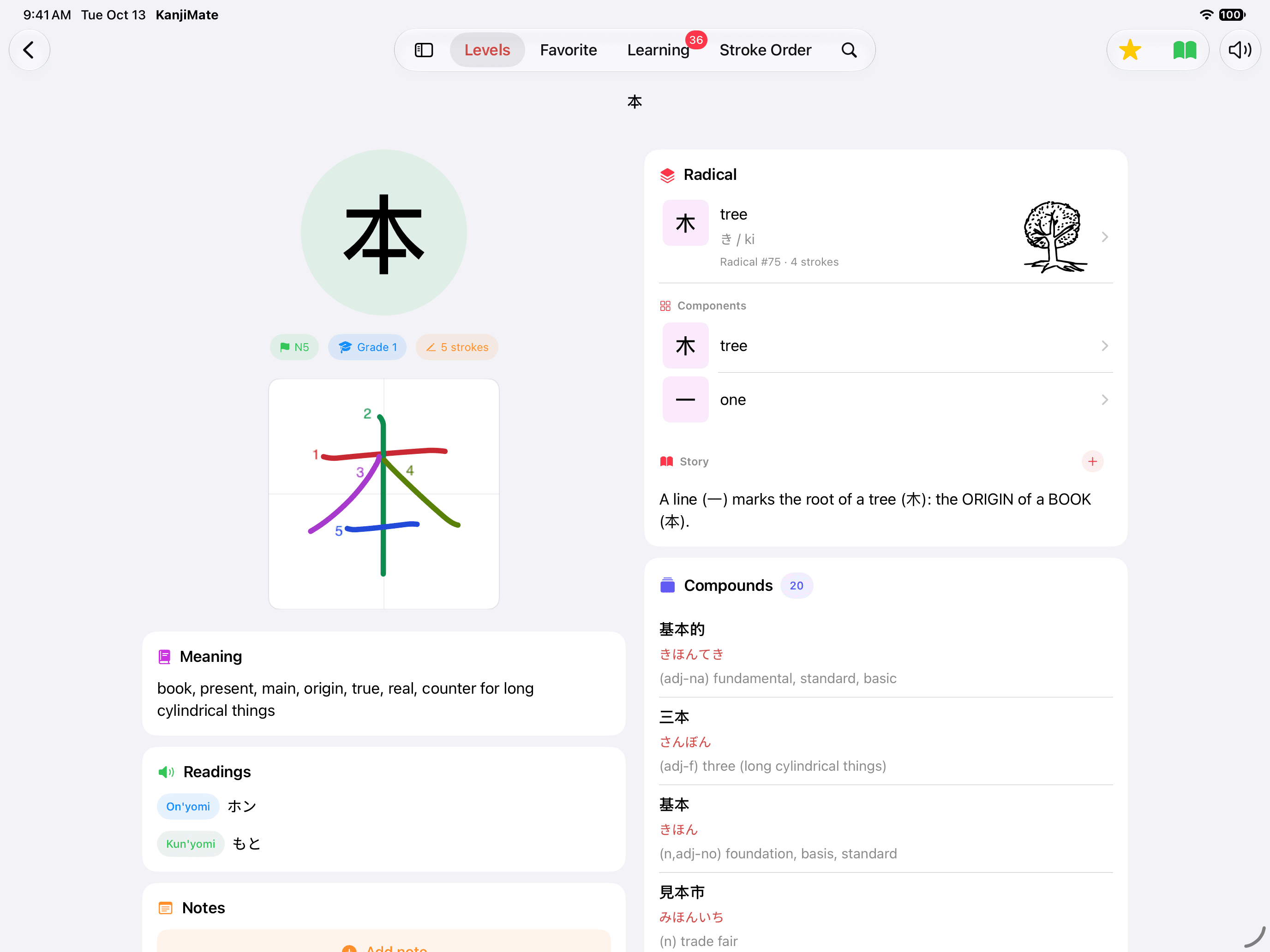Viewport: 1270px width, 952px height.
Task: Tap the Radical #75 · 4 strokes text
Action: 779,262
